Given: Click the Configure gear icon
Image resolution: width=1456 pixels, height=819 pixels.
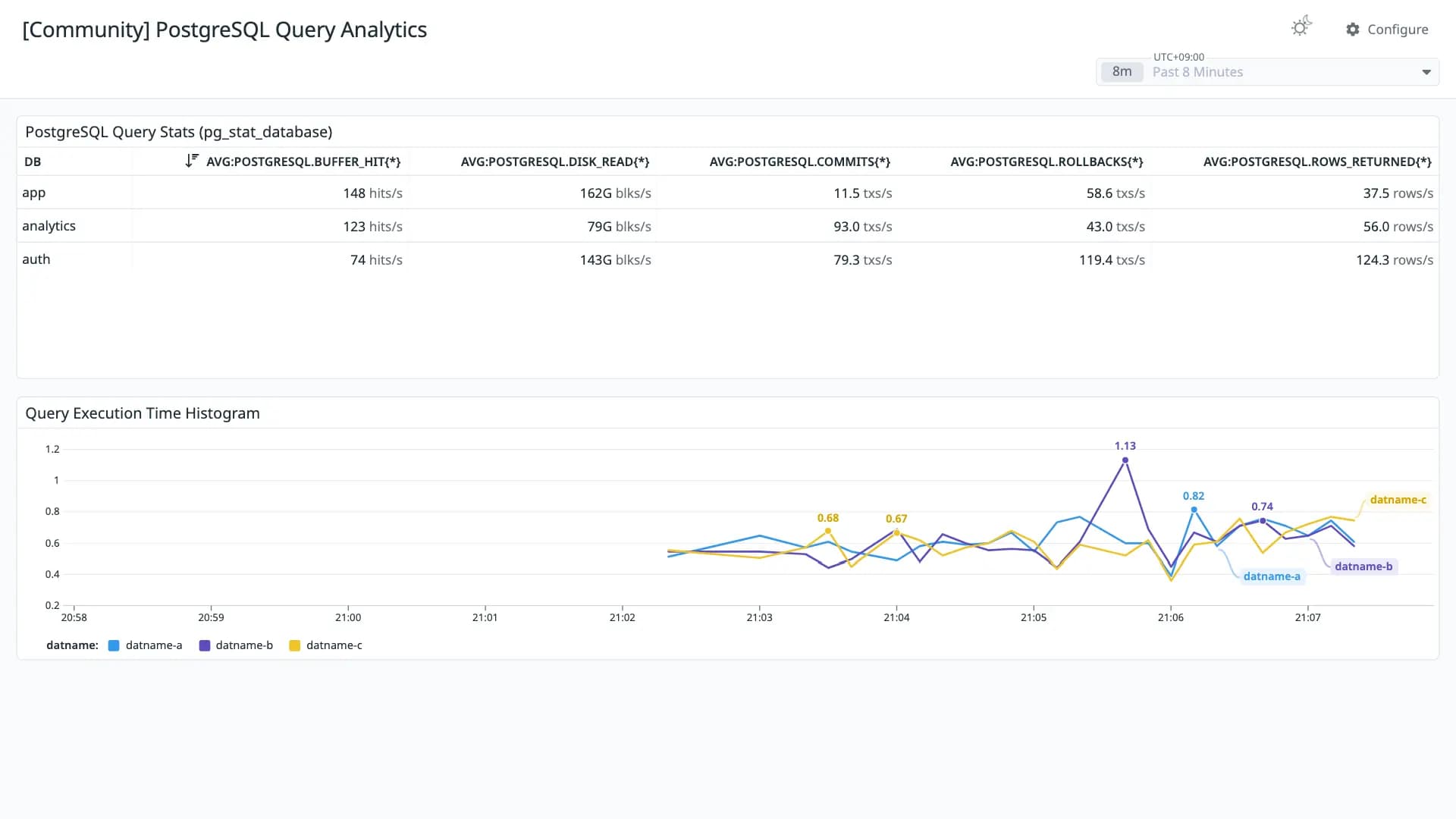Looking at the screenshot, I should click(x=1353, y=30).
